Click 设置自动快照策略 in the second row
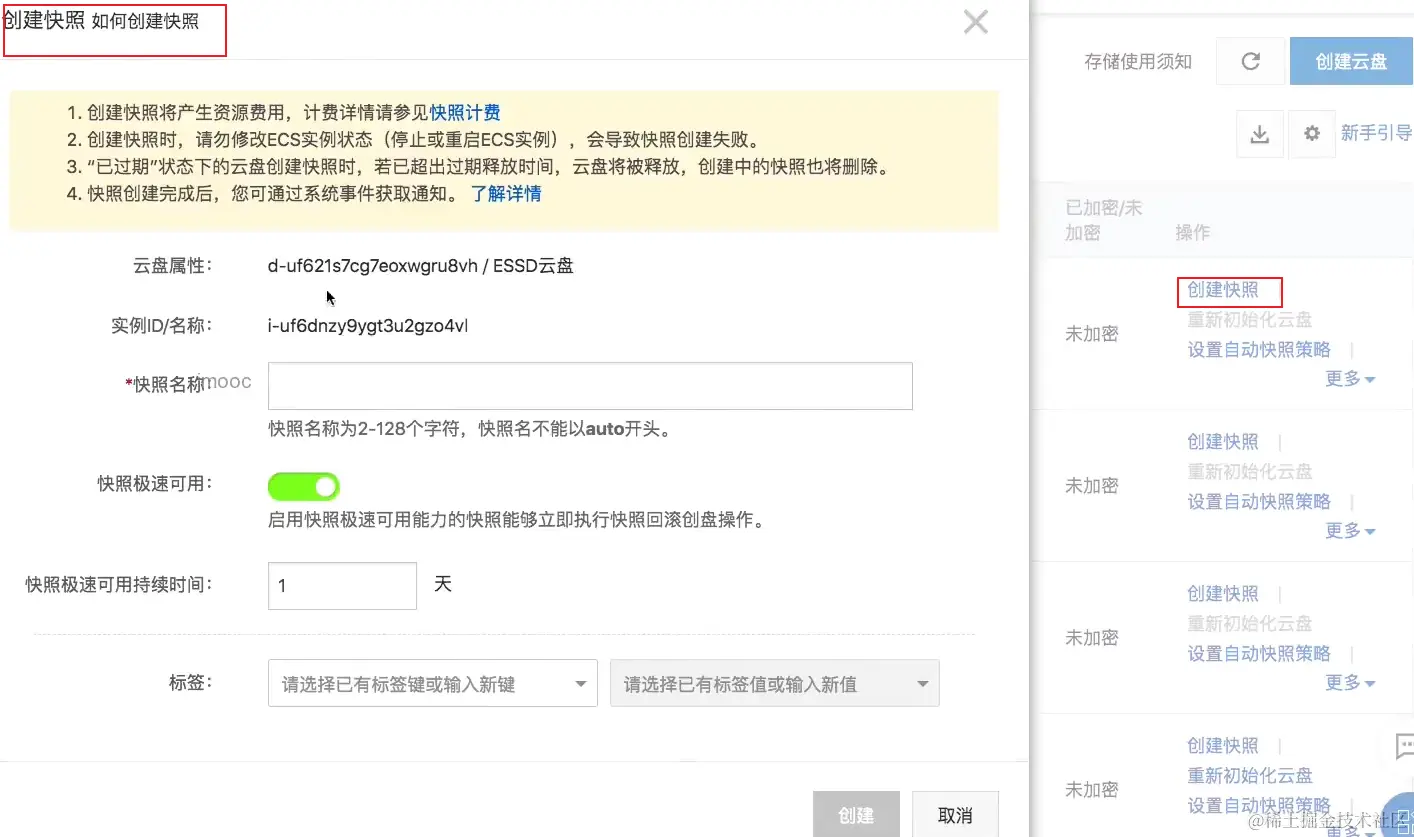Screen dimensions: 1414x837 [1259, 502]
